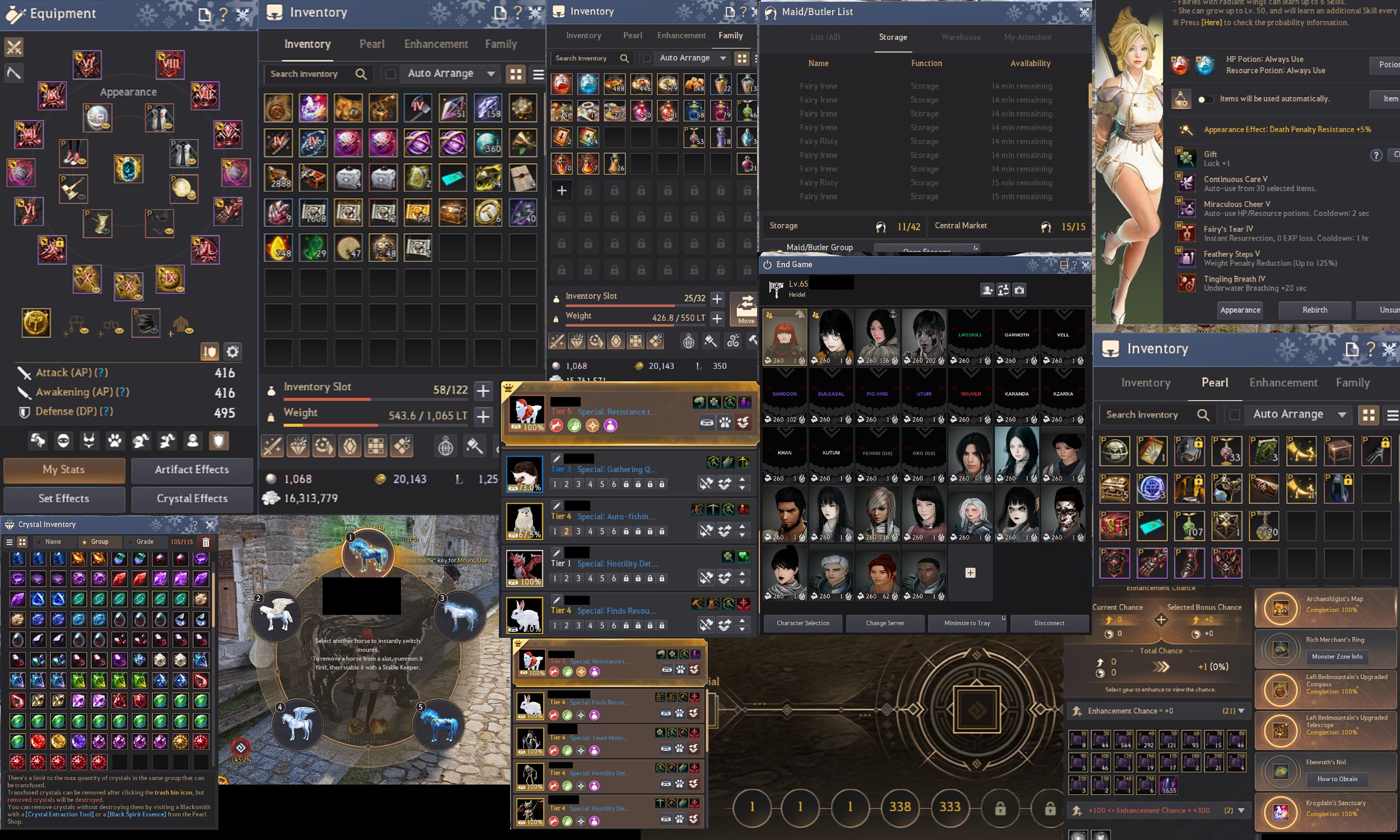Viewport: 1400px width, 840px height.
Task: Open Auto Arrange dropdown arrow in 58/122 inventory
Action: (x=491, y=73)
